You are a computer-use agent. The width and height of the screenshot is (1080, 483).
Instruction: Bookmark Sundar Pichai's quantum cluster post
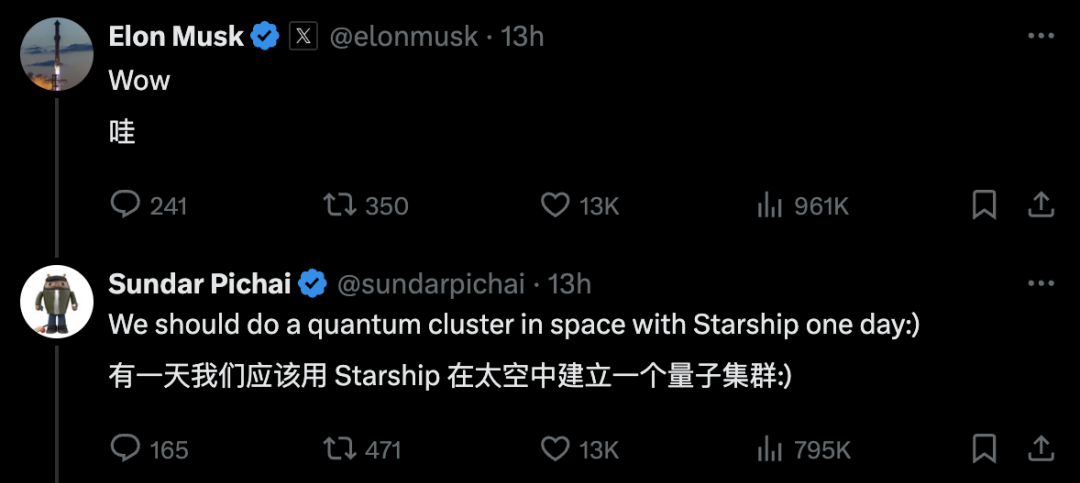[x=984, y=449]
